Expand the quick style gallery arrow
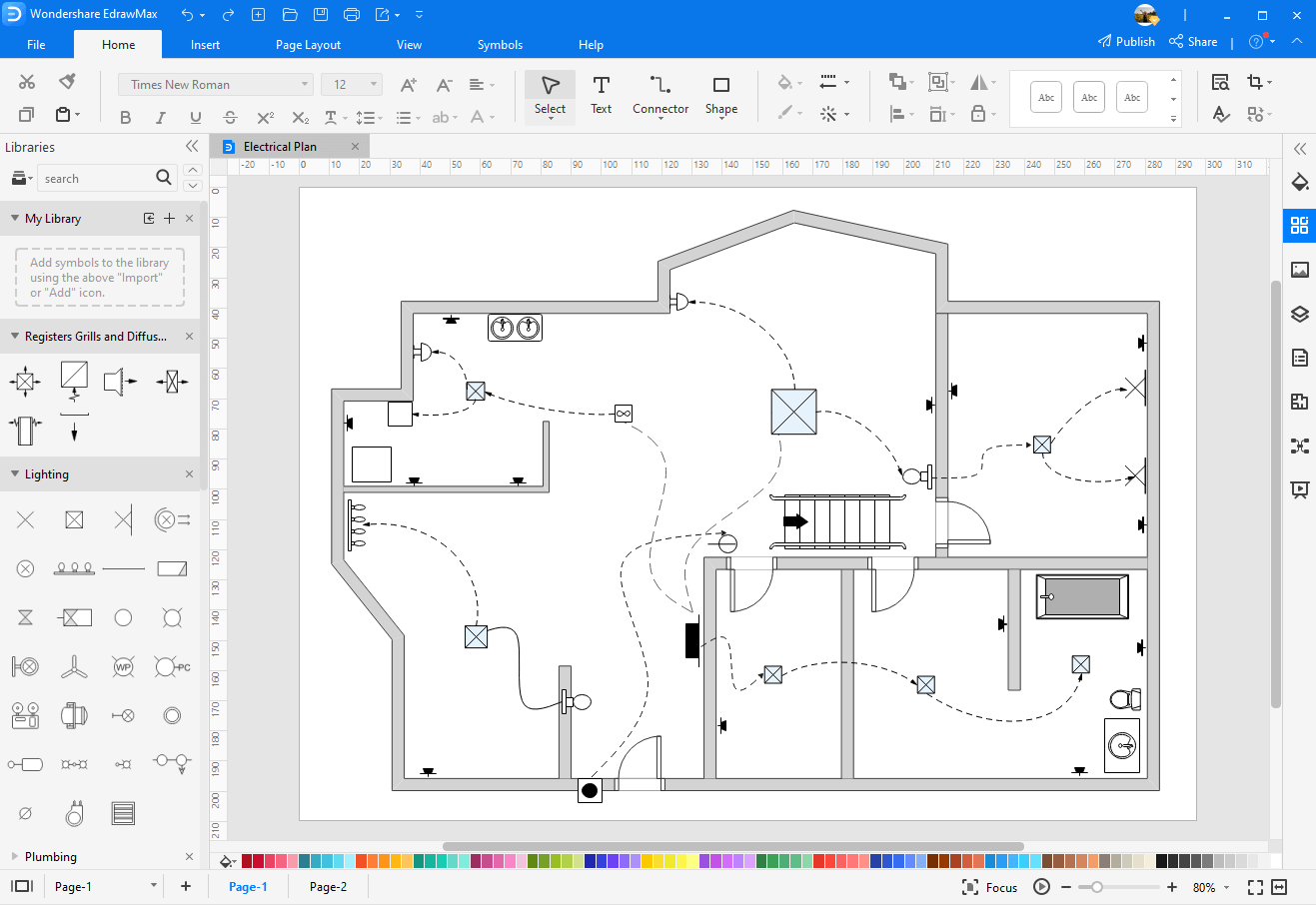 point(1174,119)
